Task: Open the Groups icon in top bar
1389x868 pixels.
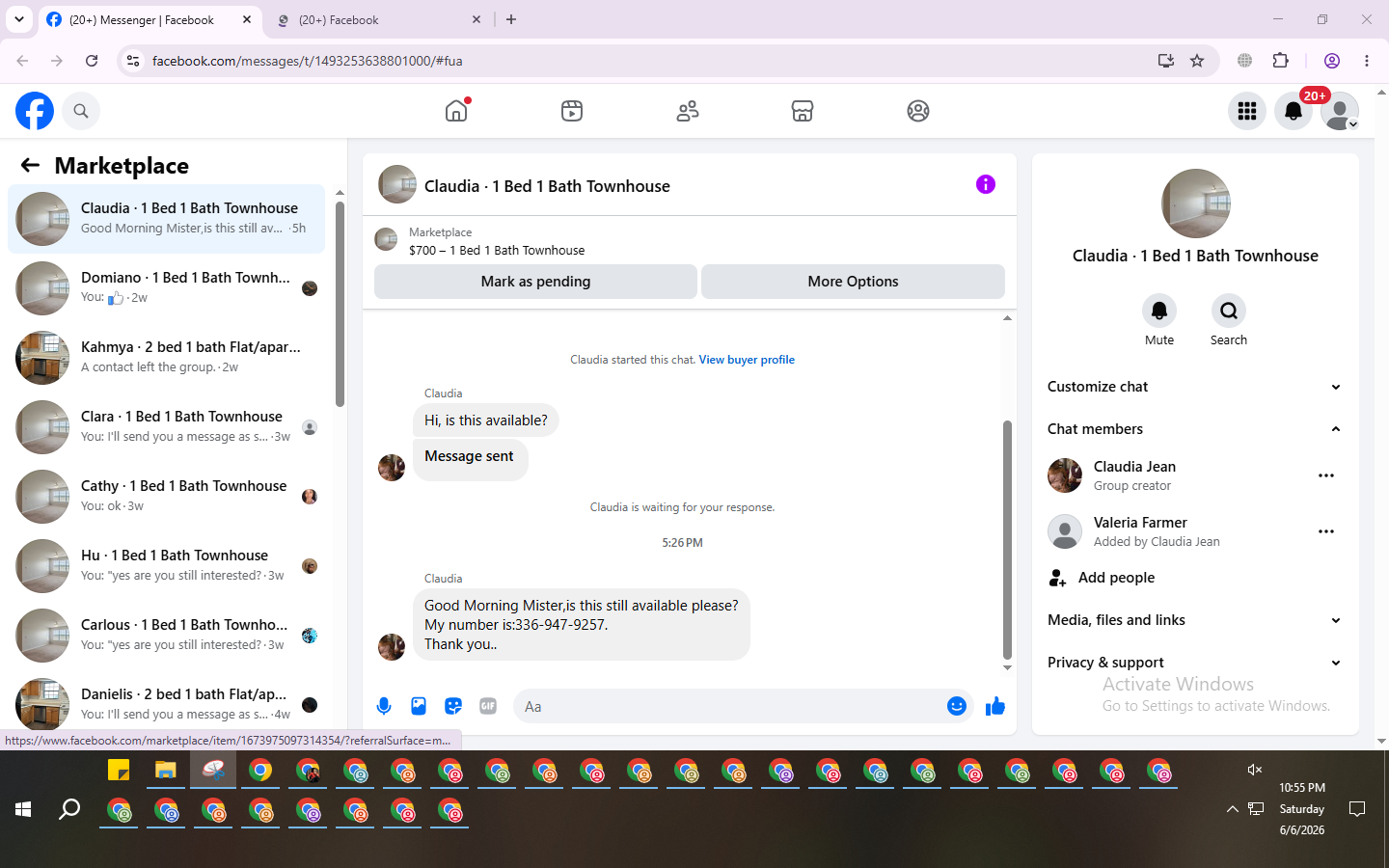Action: [918, 111]
